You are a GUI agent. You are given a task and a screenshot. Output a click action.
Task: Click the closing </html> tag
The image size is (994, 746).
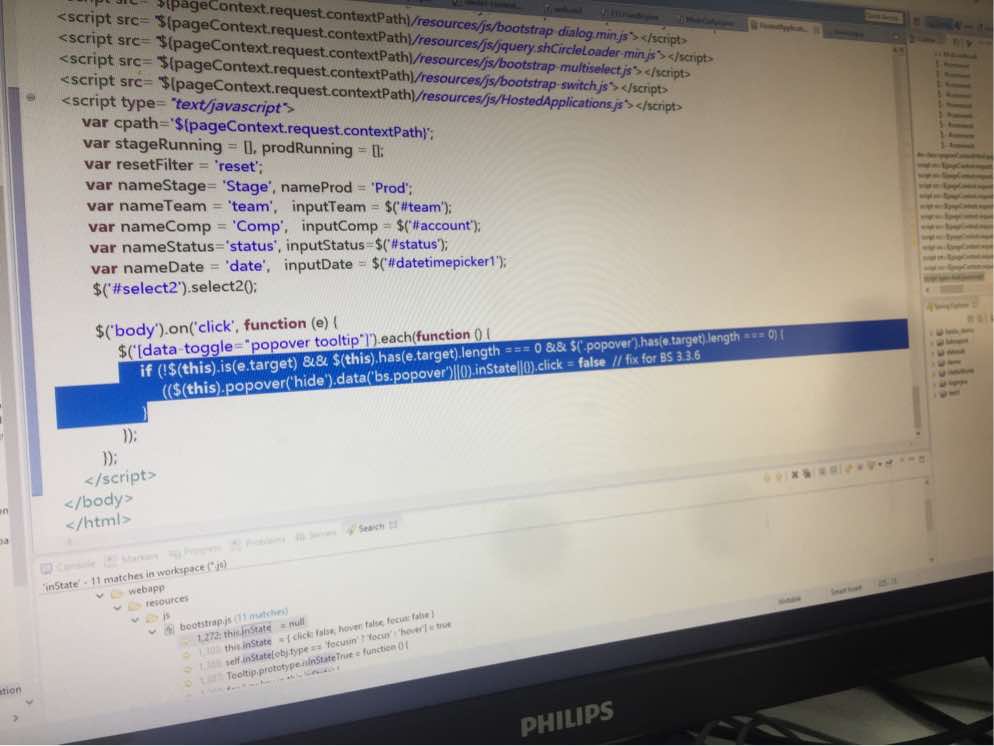tap(98, 522)
